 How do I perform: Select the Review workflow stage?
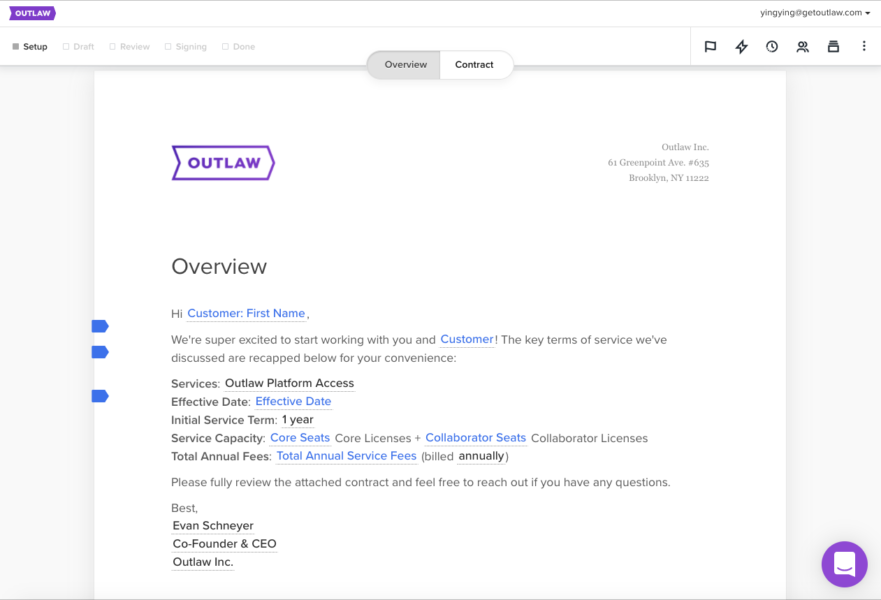point(129,47)
